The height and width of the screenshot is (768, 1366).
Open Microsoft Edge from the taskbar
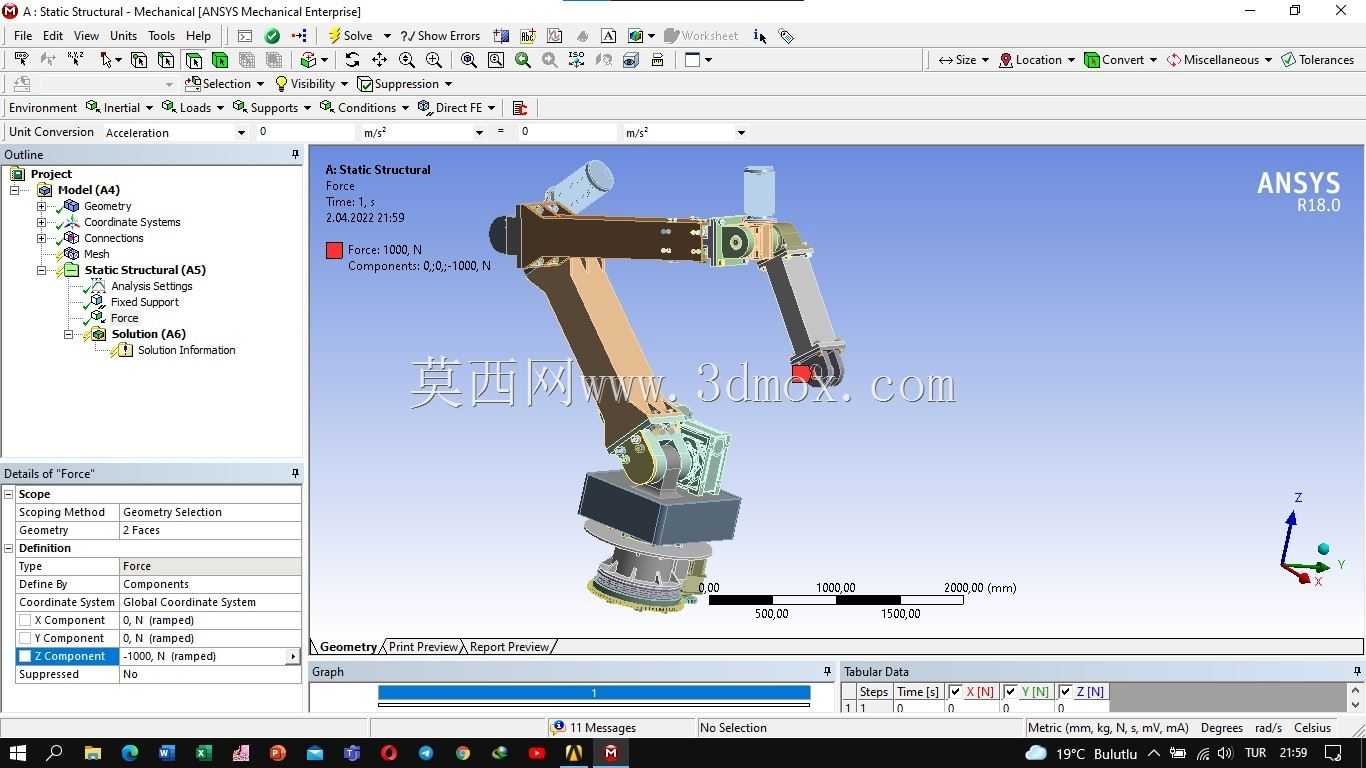[x=130, y=753]
